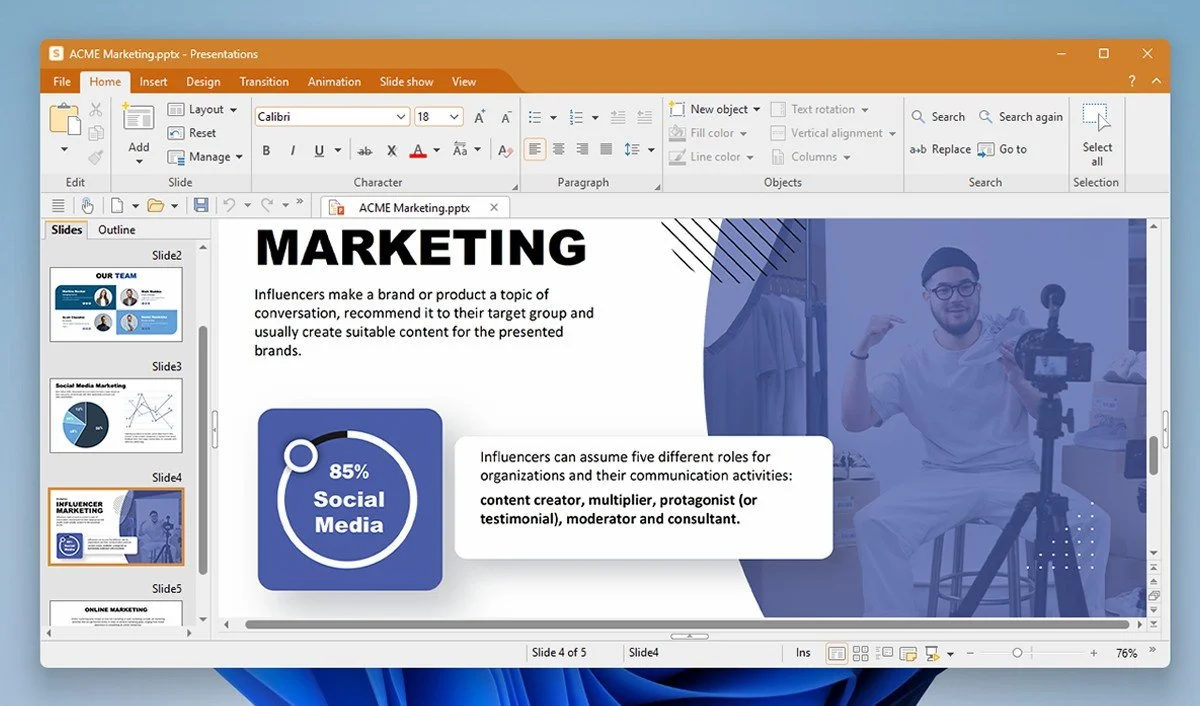Image resolution: width=1200 pixels, height=706 pixels.
Task: Click the Add slide icon
Action: 138,117
